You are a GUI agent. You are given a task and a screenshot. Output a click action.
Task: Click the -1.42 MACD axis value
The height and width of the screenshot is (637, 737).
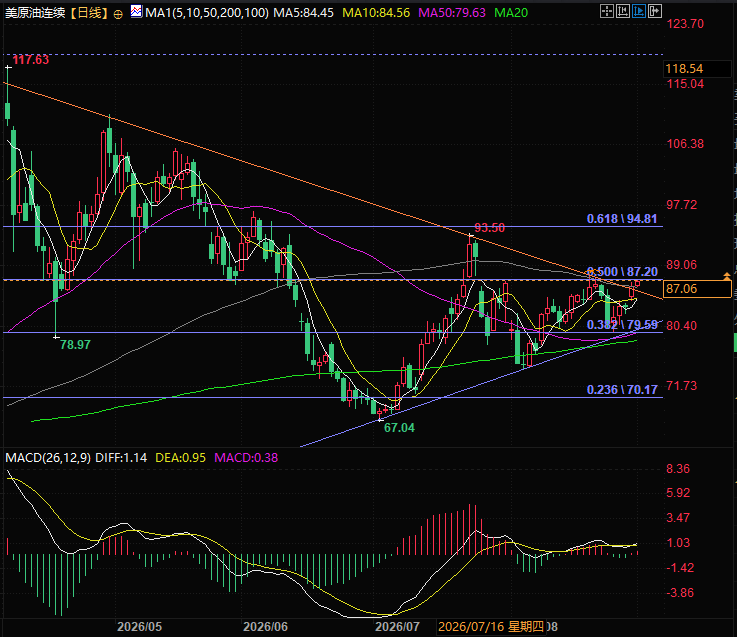tap(680, 568)
